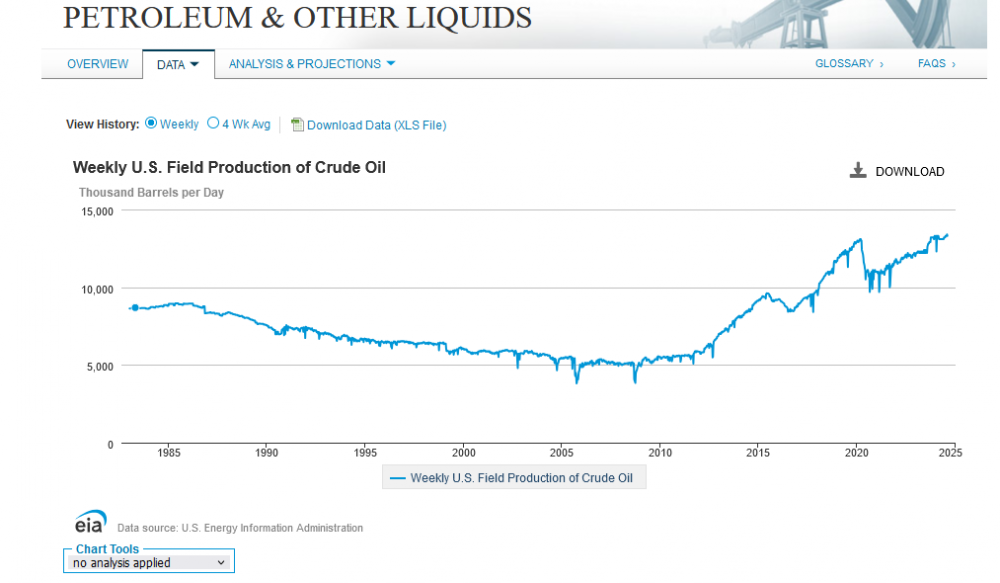
Task: Click the Download Data (XLS File) link
Action: [376, 125]
